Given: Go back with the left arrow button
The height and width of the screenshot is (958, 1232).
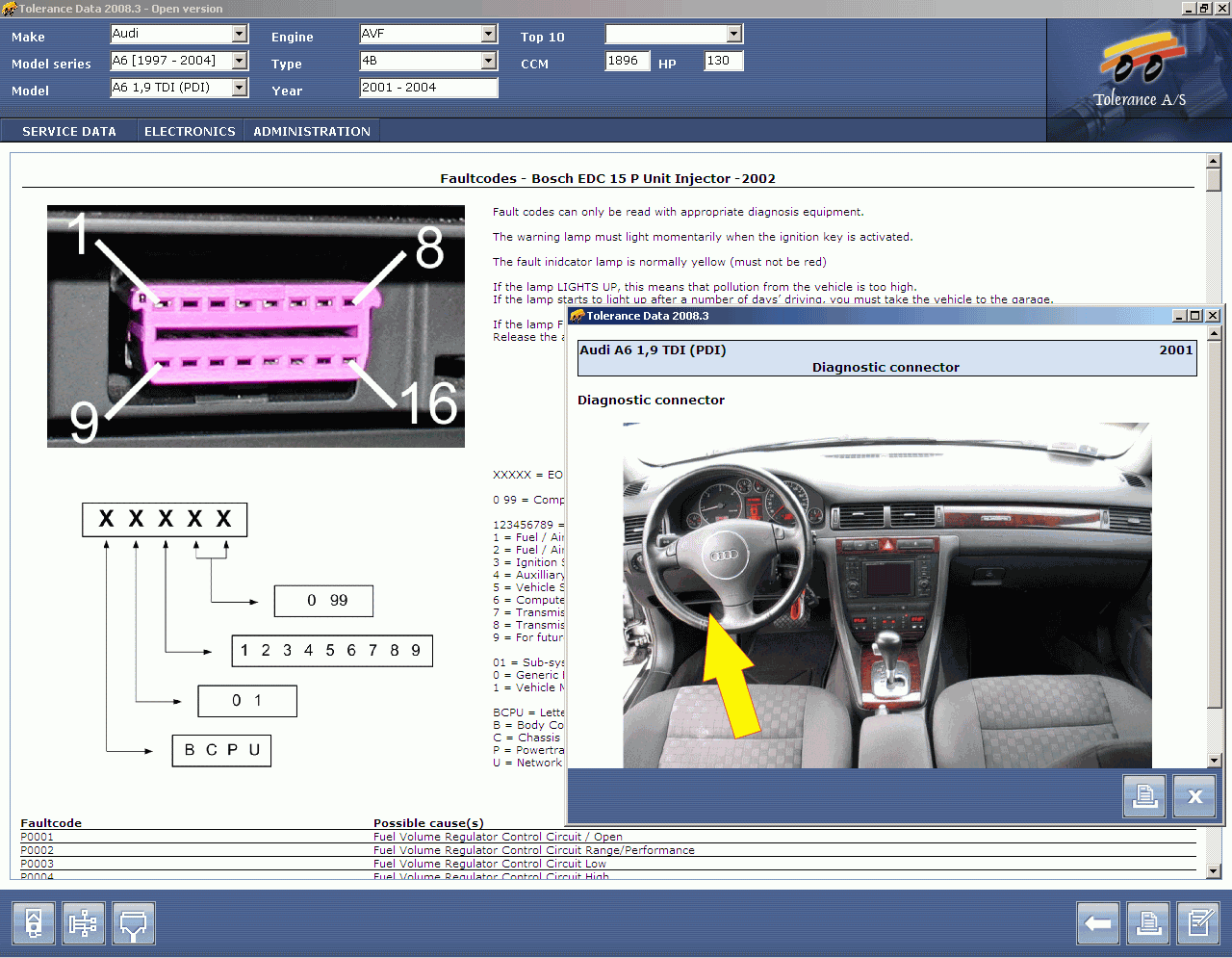Looking at the screenshot, I should [1098, 924].
